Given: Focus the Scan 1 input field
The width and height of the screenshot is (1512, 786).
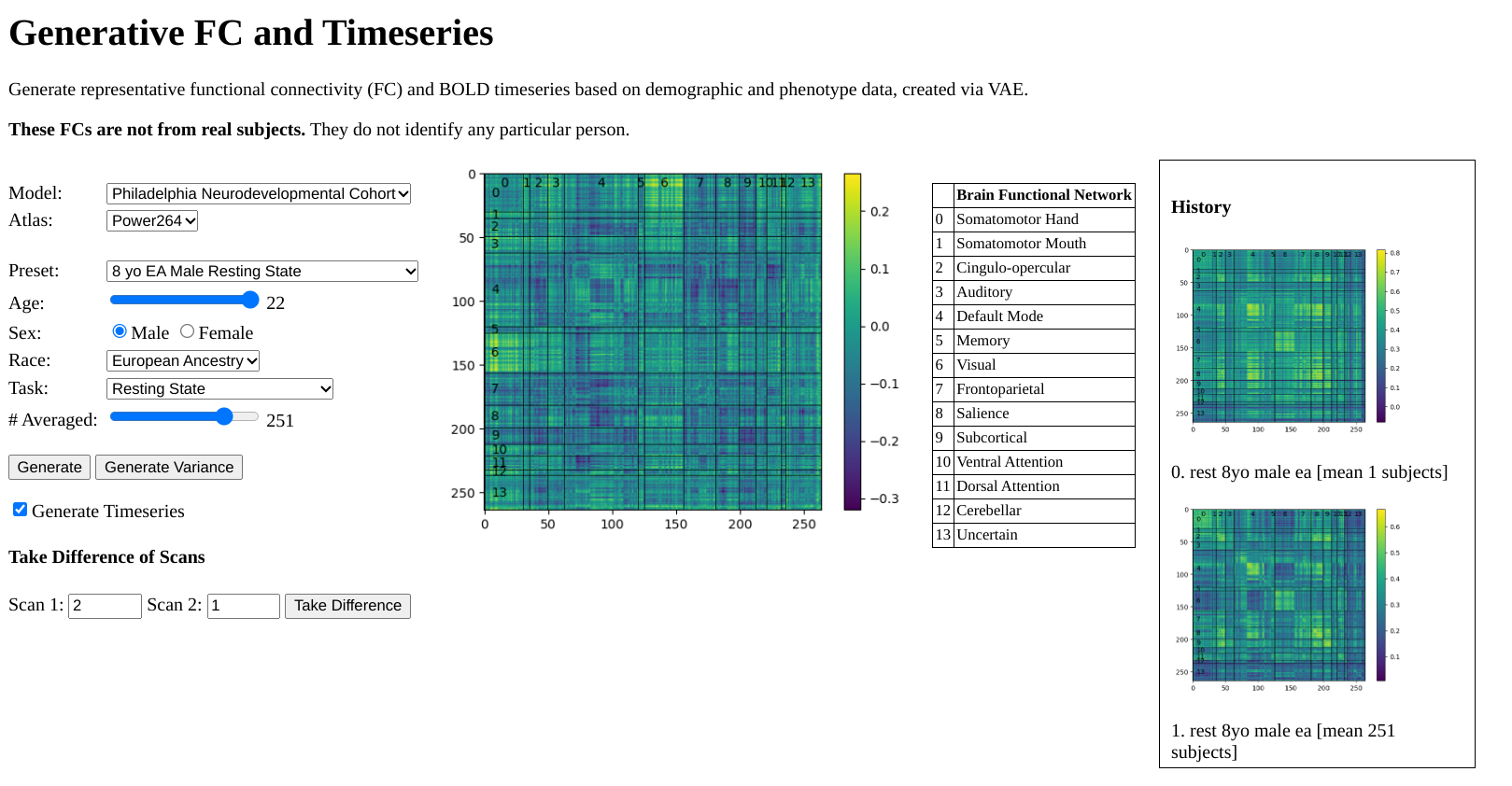Looking at the screenshot, I should pos(105,606).
